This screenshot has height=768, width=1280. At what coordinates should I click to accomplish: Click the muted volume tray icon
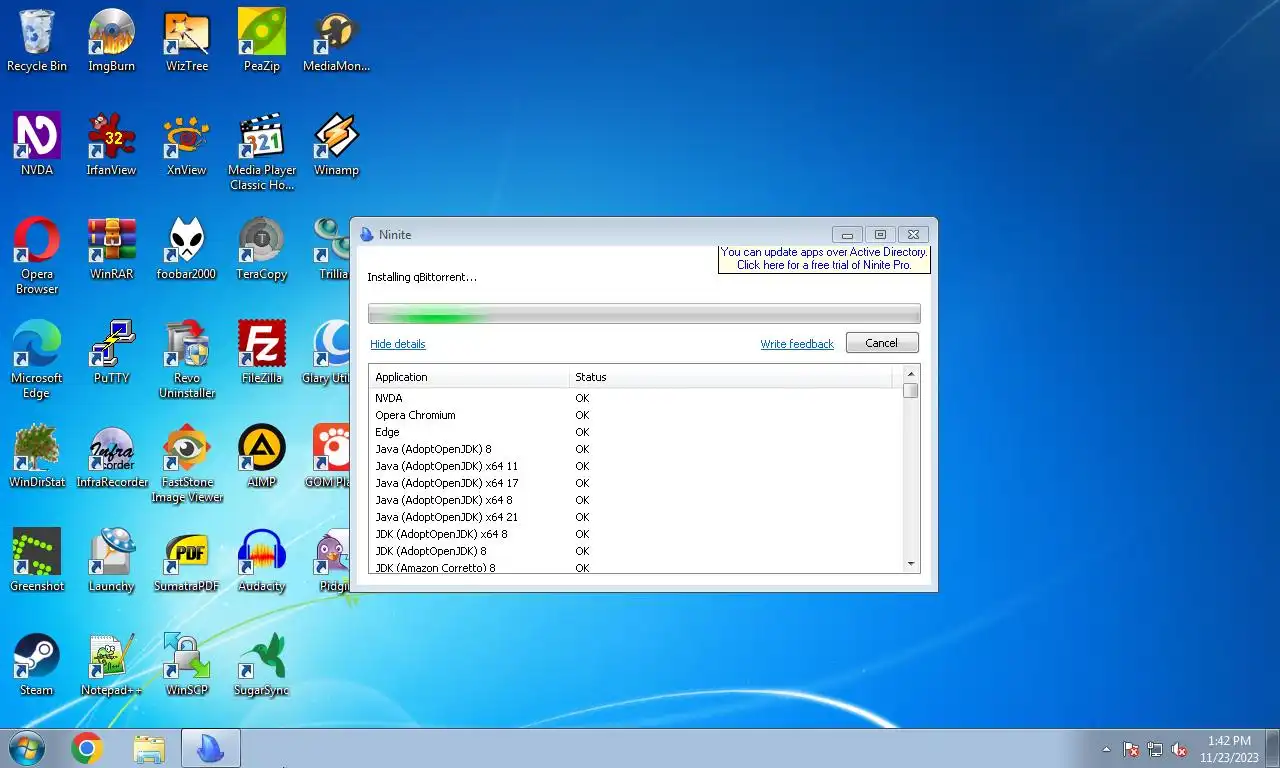tap(1179, 749)
